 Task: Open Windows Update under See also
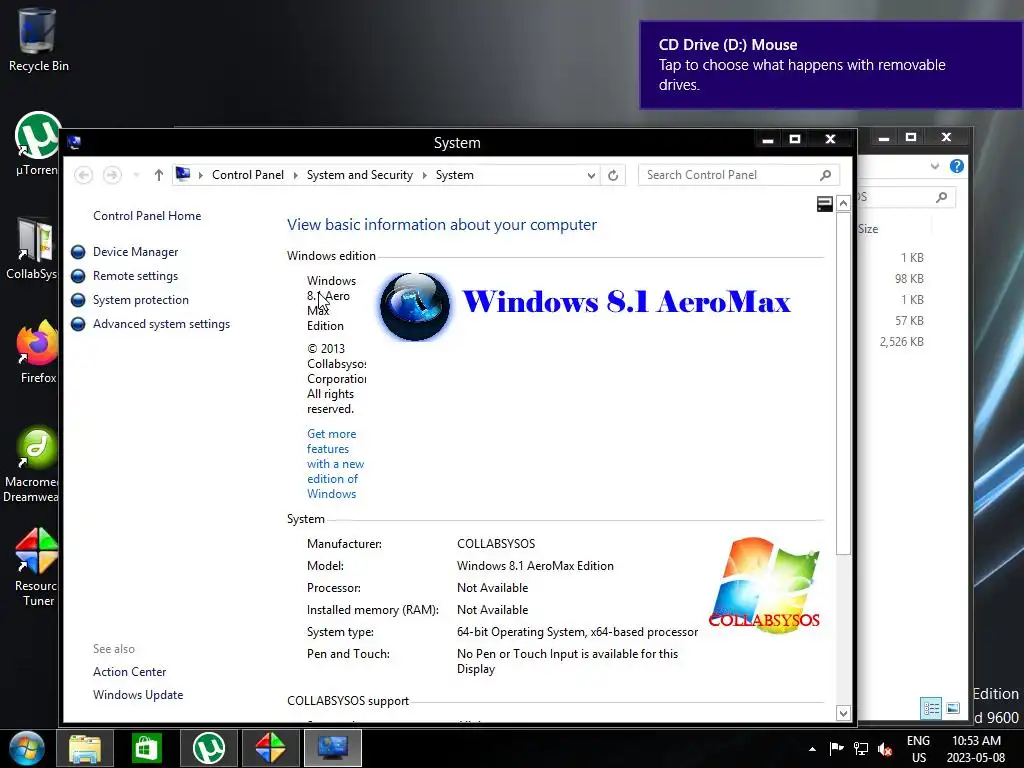138,696
